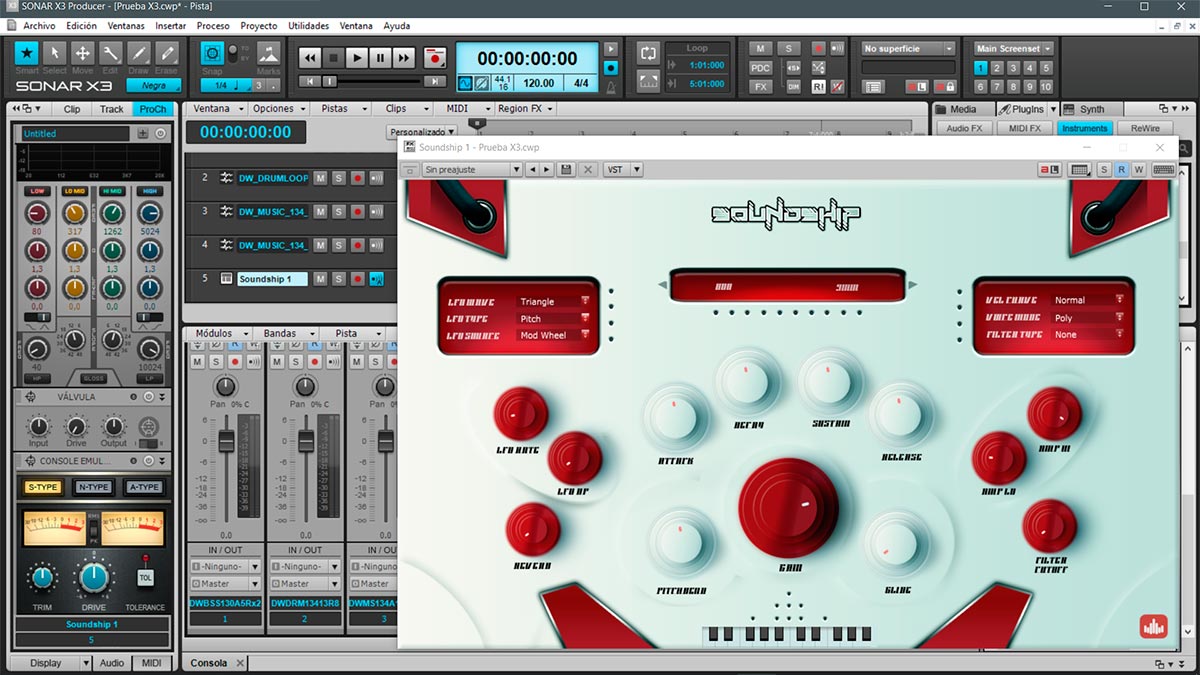Toggle the ProChannel EQ power icon
This screenshot has width=1200, height=675.
tap(161, 133)
